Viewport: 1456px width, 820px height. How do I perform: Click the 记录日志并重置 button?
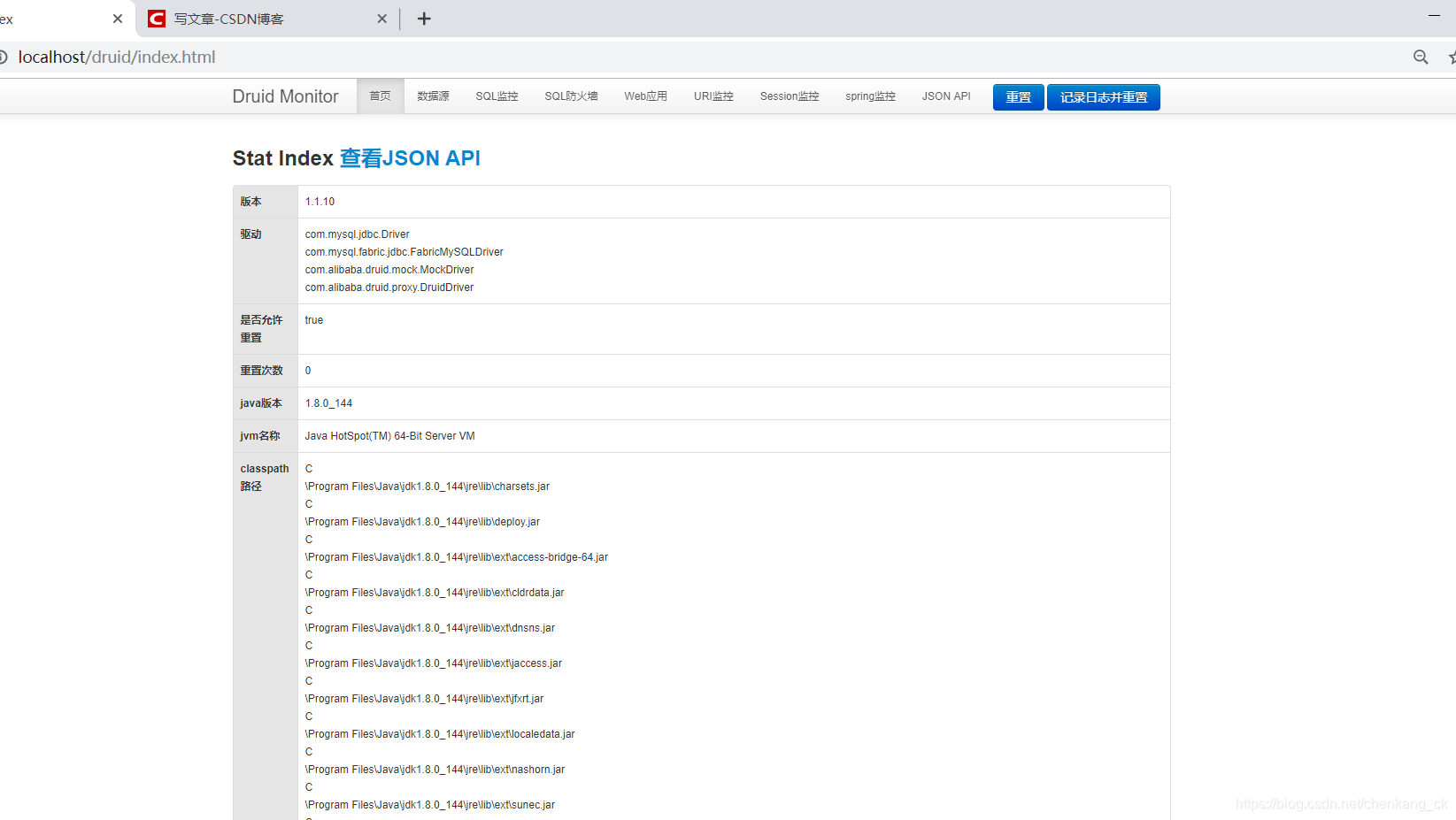(1104, 97)
